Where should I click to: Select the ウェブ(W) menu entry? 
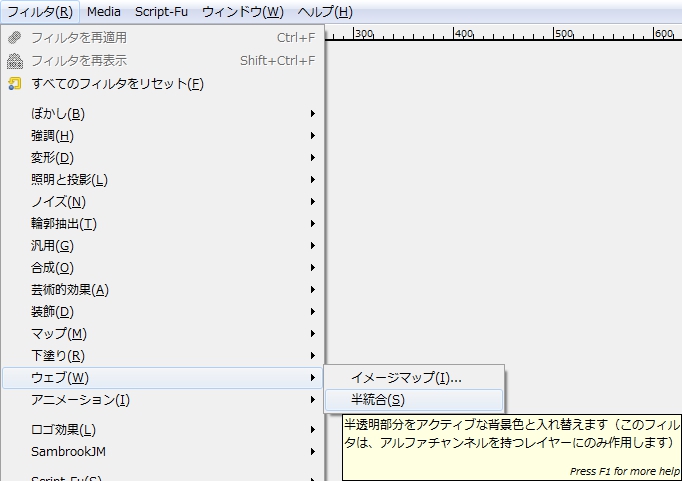[163, 378]
